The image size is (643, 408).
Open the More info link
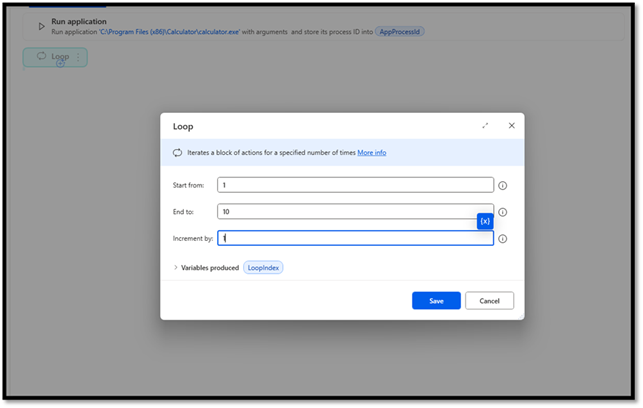pos(372,152)
